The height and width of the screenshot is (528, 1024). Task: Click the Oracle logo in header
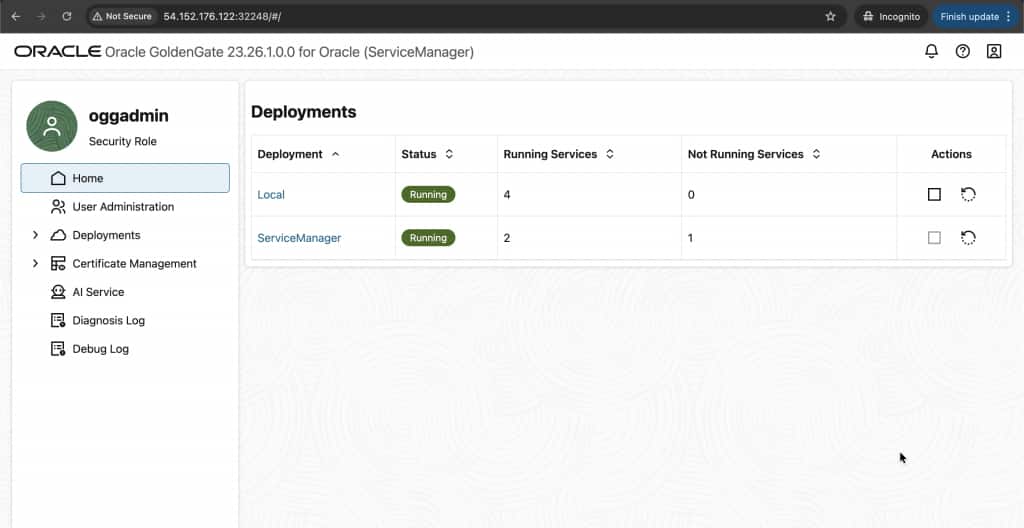tap(57, 52)
